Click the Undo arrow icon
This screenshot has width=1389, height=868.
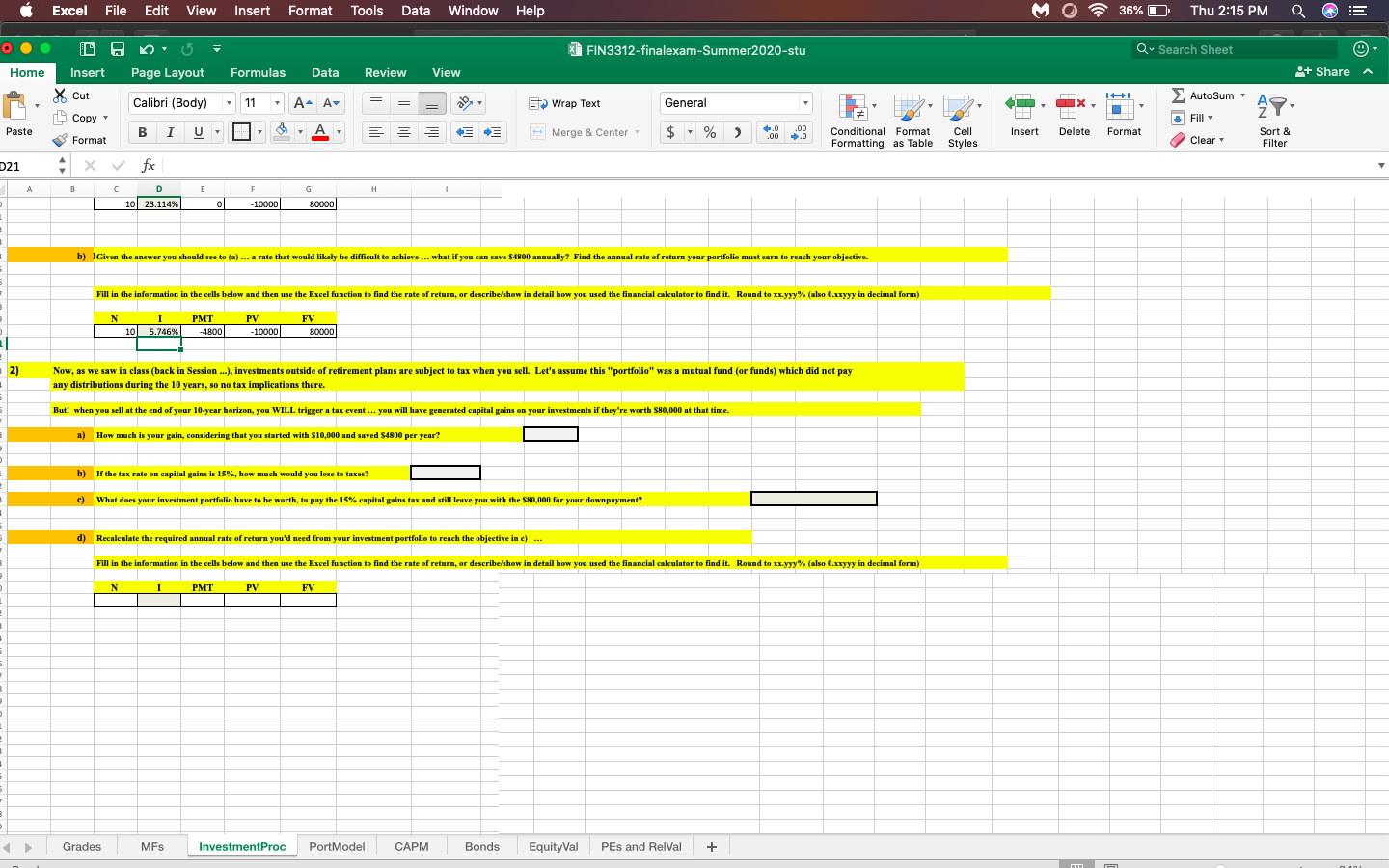point(147,49)
